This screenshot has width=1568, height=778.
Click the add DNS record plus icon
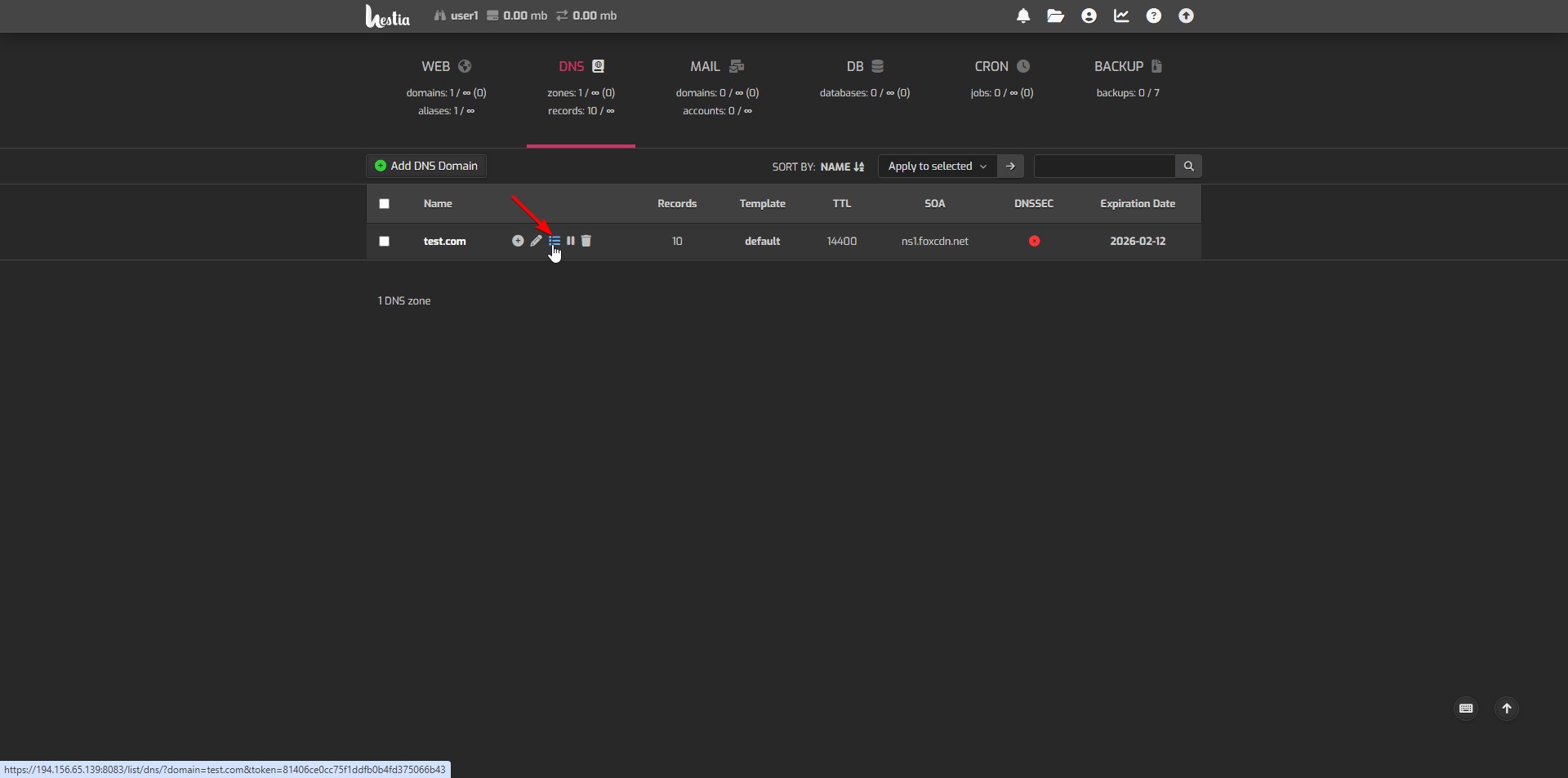(x=518, y=241)
